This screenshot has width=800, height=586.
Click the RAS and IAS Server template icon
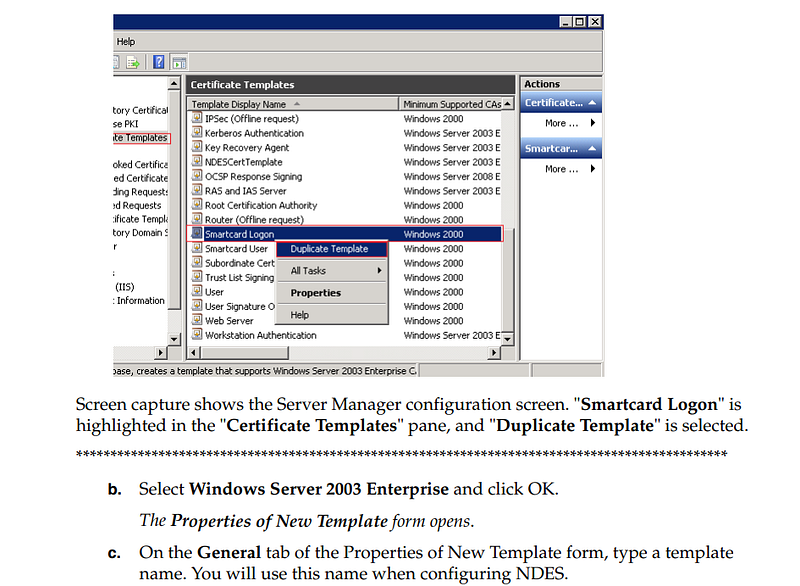point(197,190)
